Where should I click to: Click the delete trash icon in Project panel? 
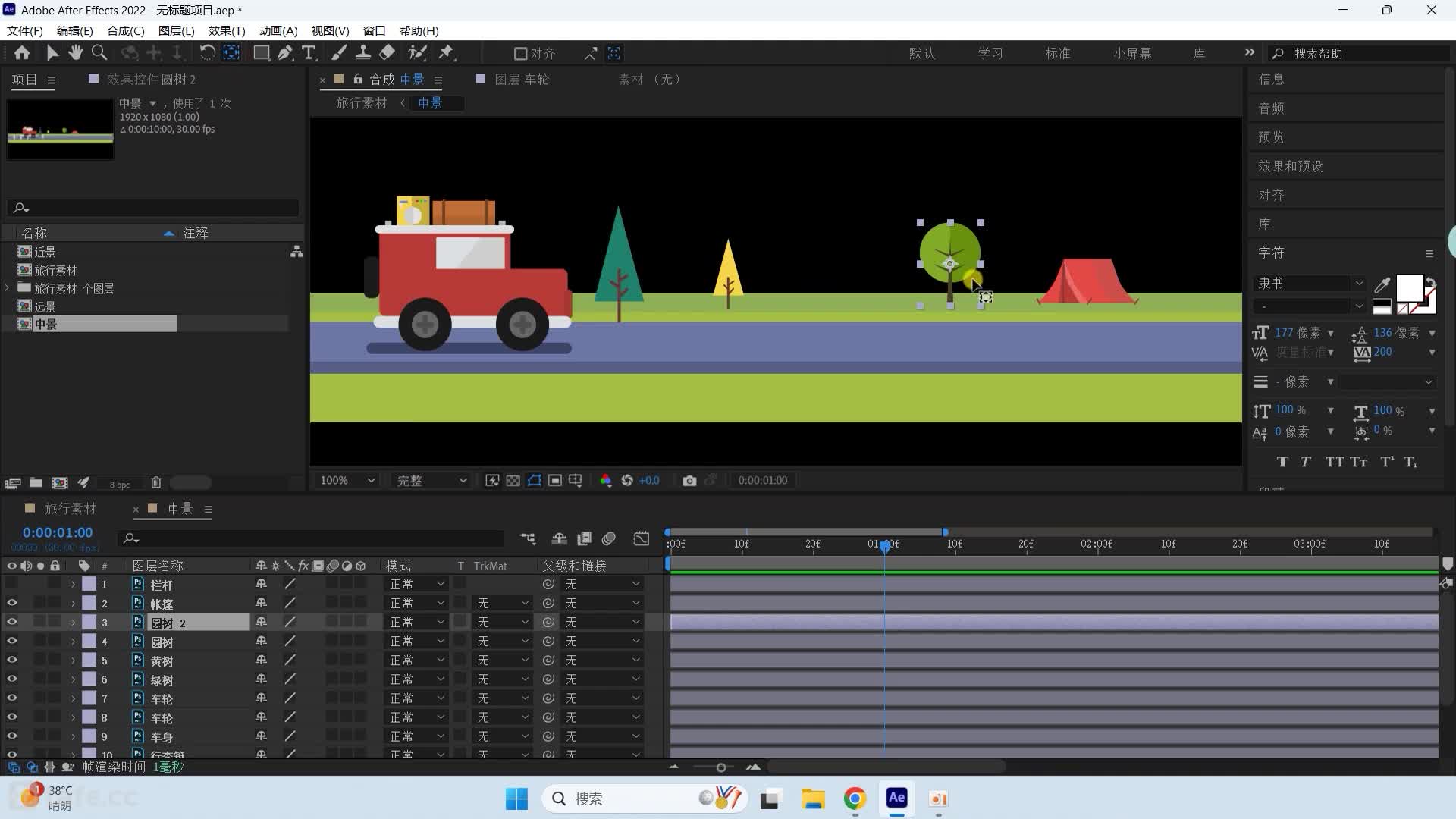(155, 483)
